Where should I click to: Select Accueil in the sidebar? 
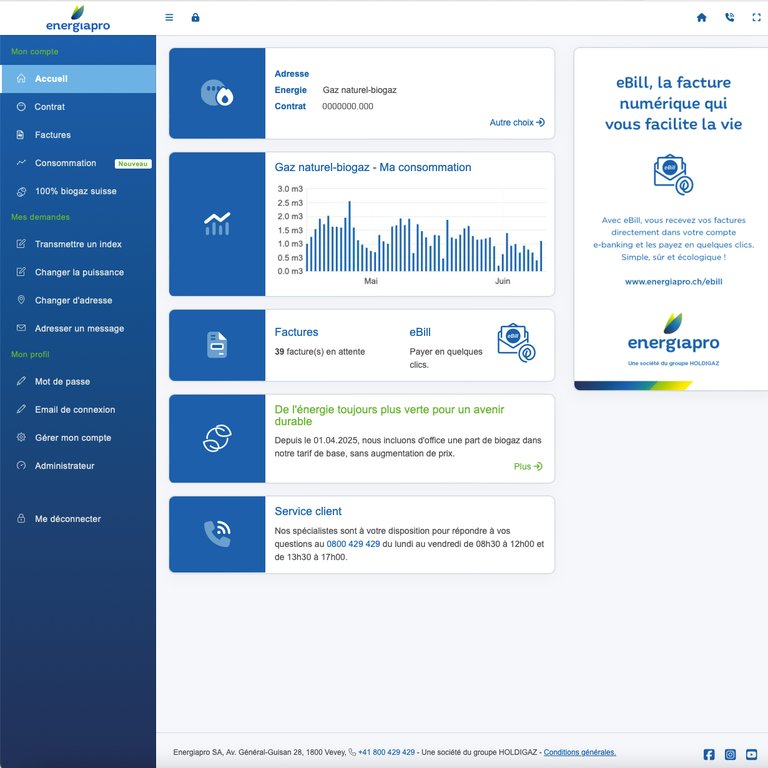pos(78,79)
